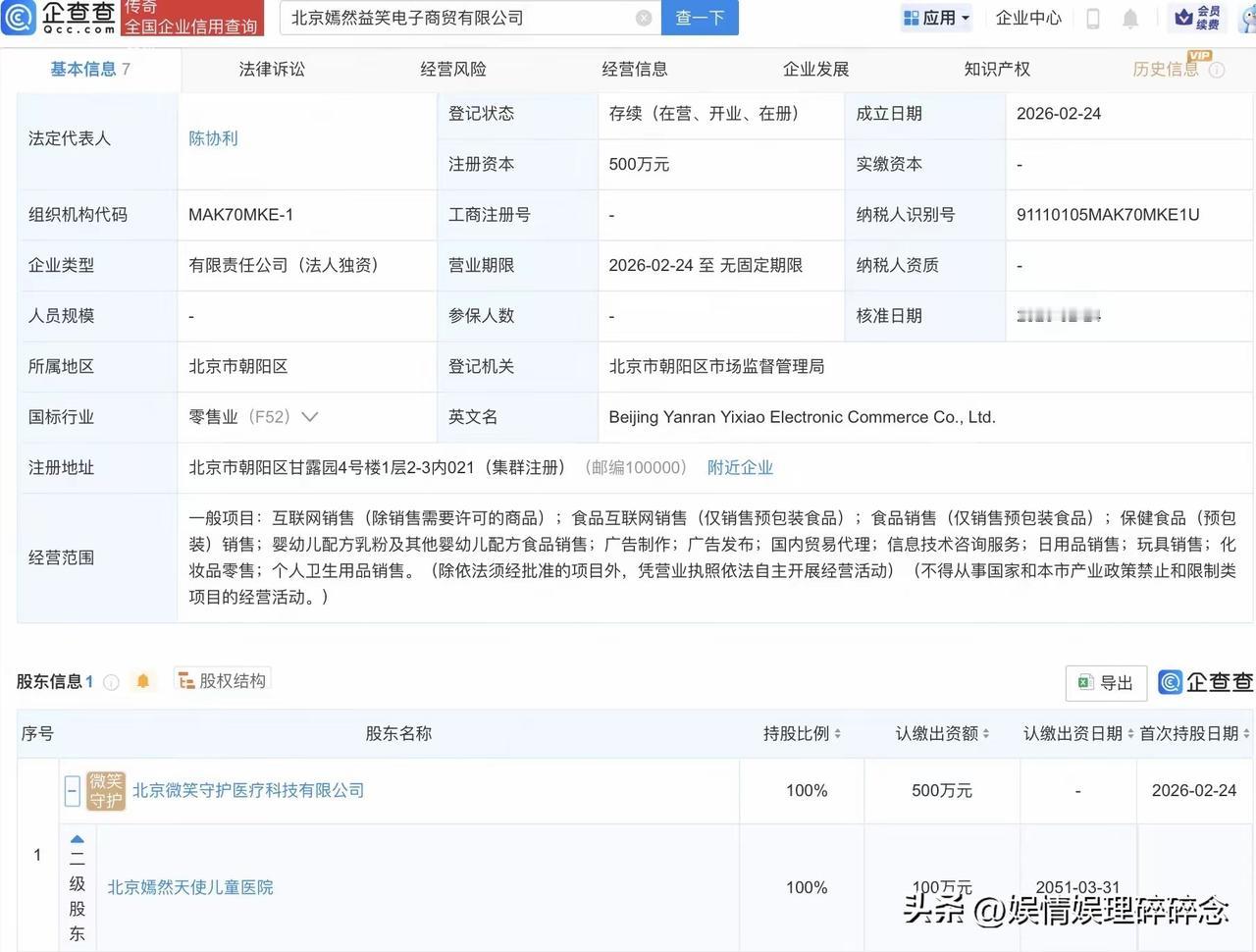The width and height of the screenshot is (1256, 952).
Task: Click the 会员续费 crown icon
Action: click(x=1197, y=17)
